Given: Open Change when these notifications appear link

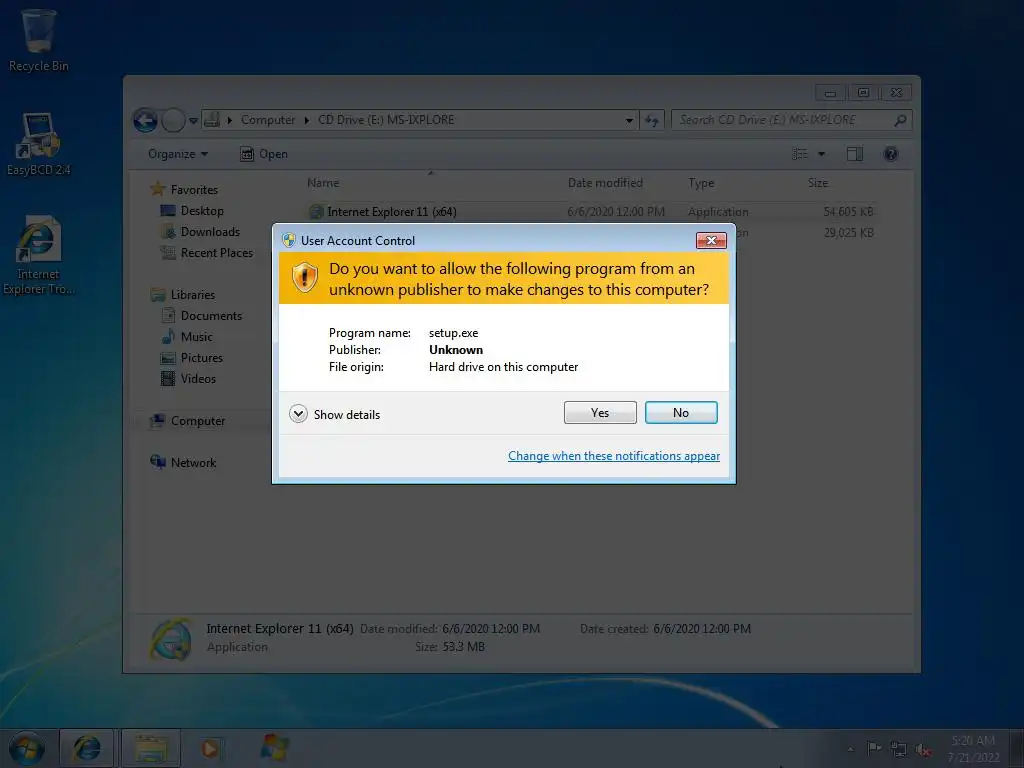Looking at the screenshot, I should click(614, 456).
